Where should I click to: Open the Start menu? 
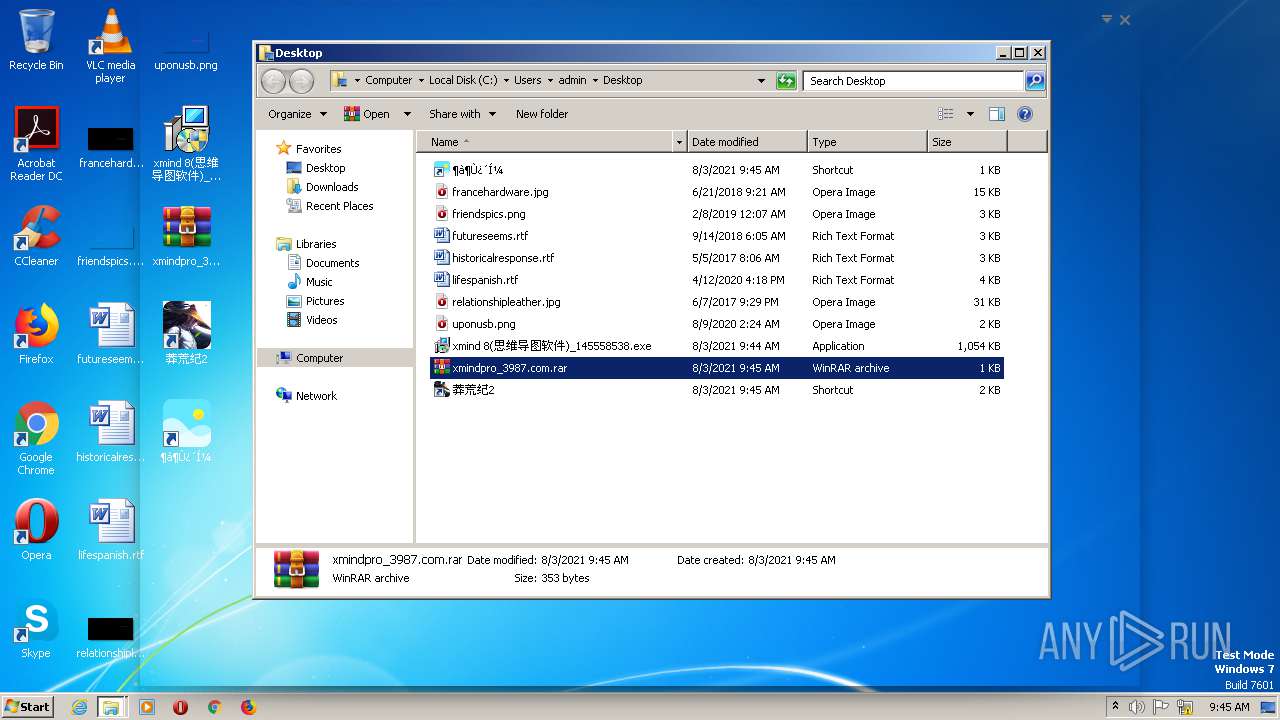coord(28,707)
